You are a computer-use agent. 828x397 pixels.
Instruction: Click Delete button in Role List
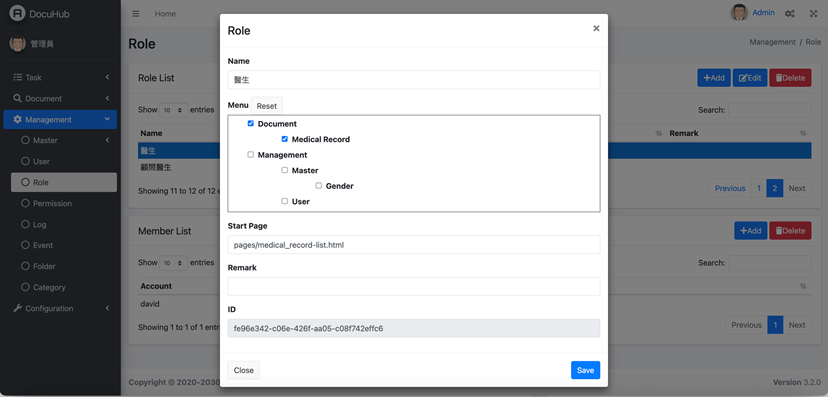[x=790, y=78]
